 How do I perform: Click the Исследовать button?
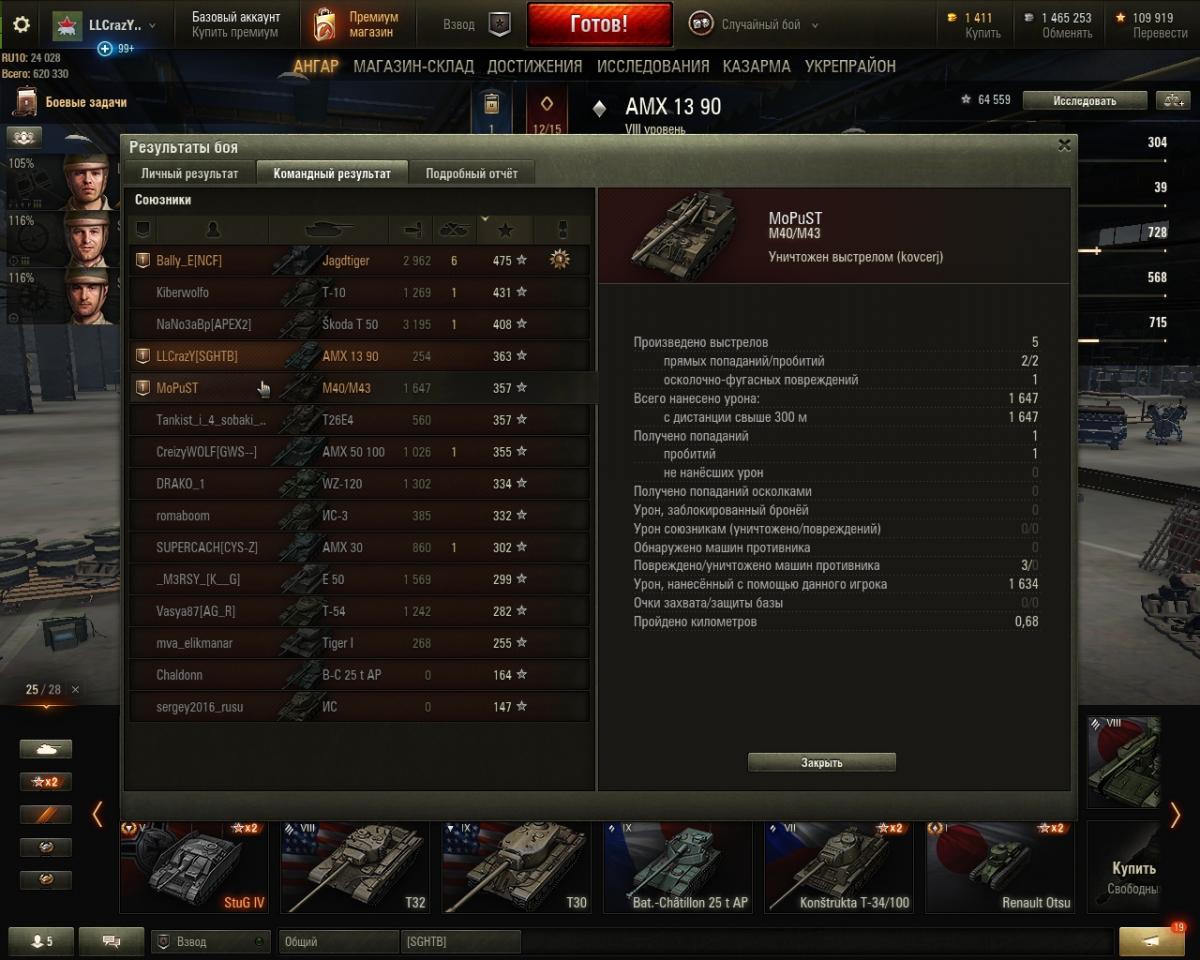tap(1084, 100)
